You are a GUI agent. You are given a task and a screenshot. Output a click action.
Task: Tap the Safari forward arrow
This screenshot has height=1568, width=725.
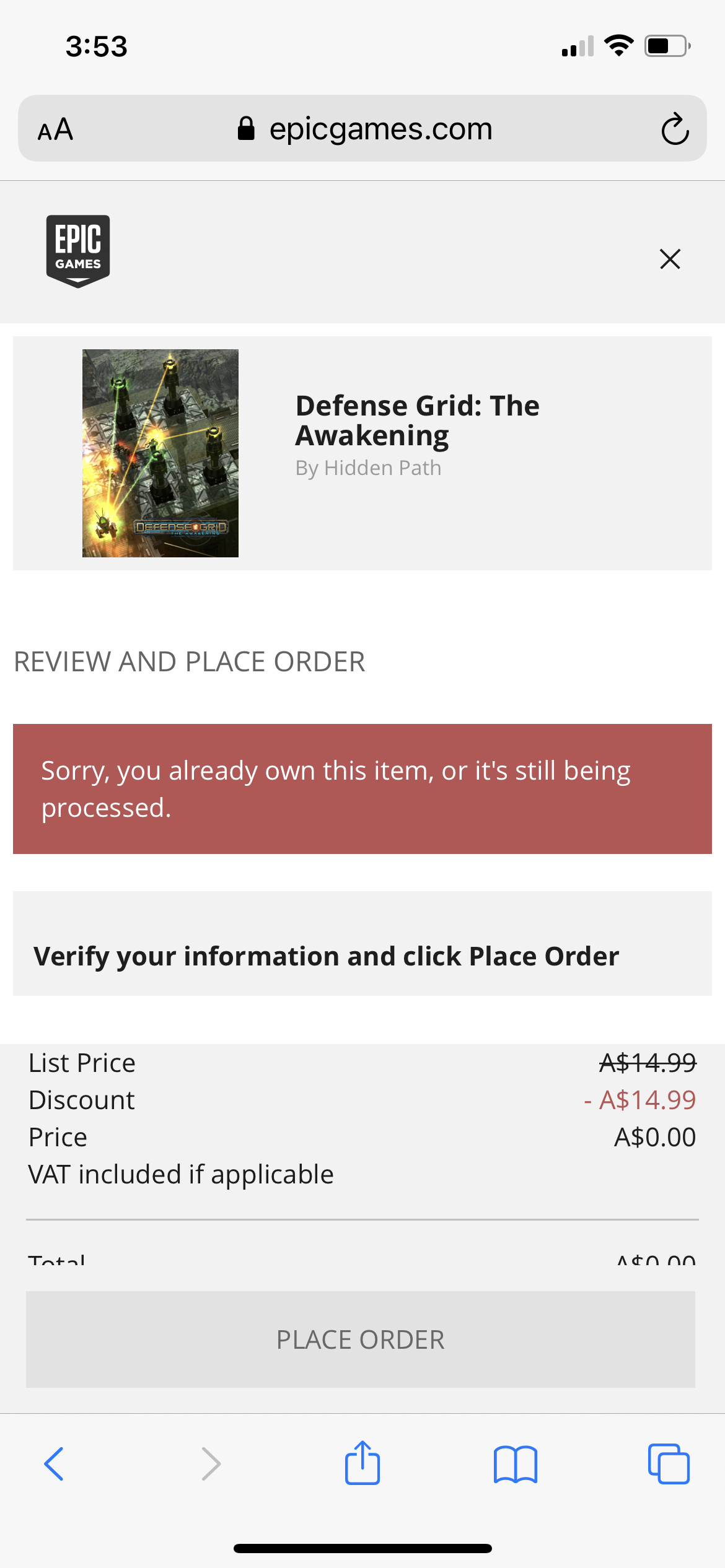point(211,1464)
